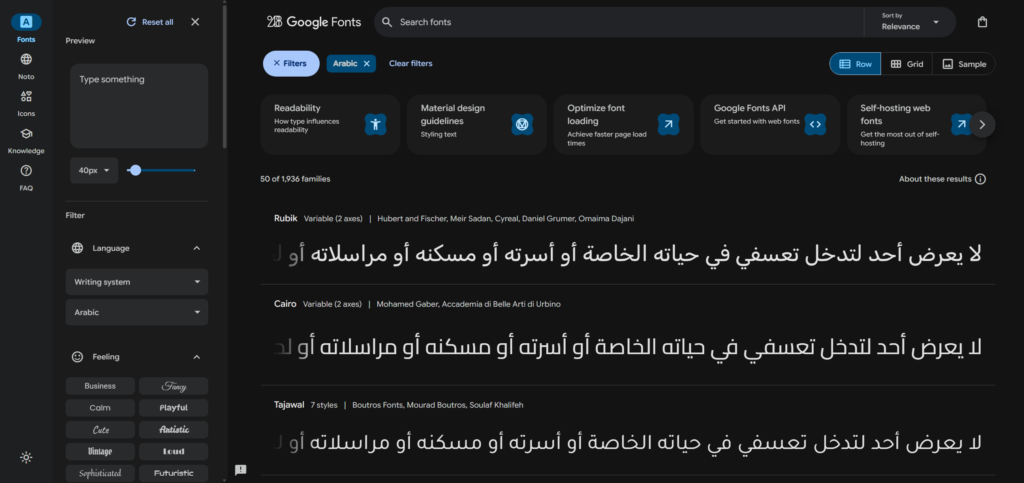Open the Arabic language dropdown

tap(137, 312)
